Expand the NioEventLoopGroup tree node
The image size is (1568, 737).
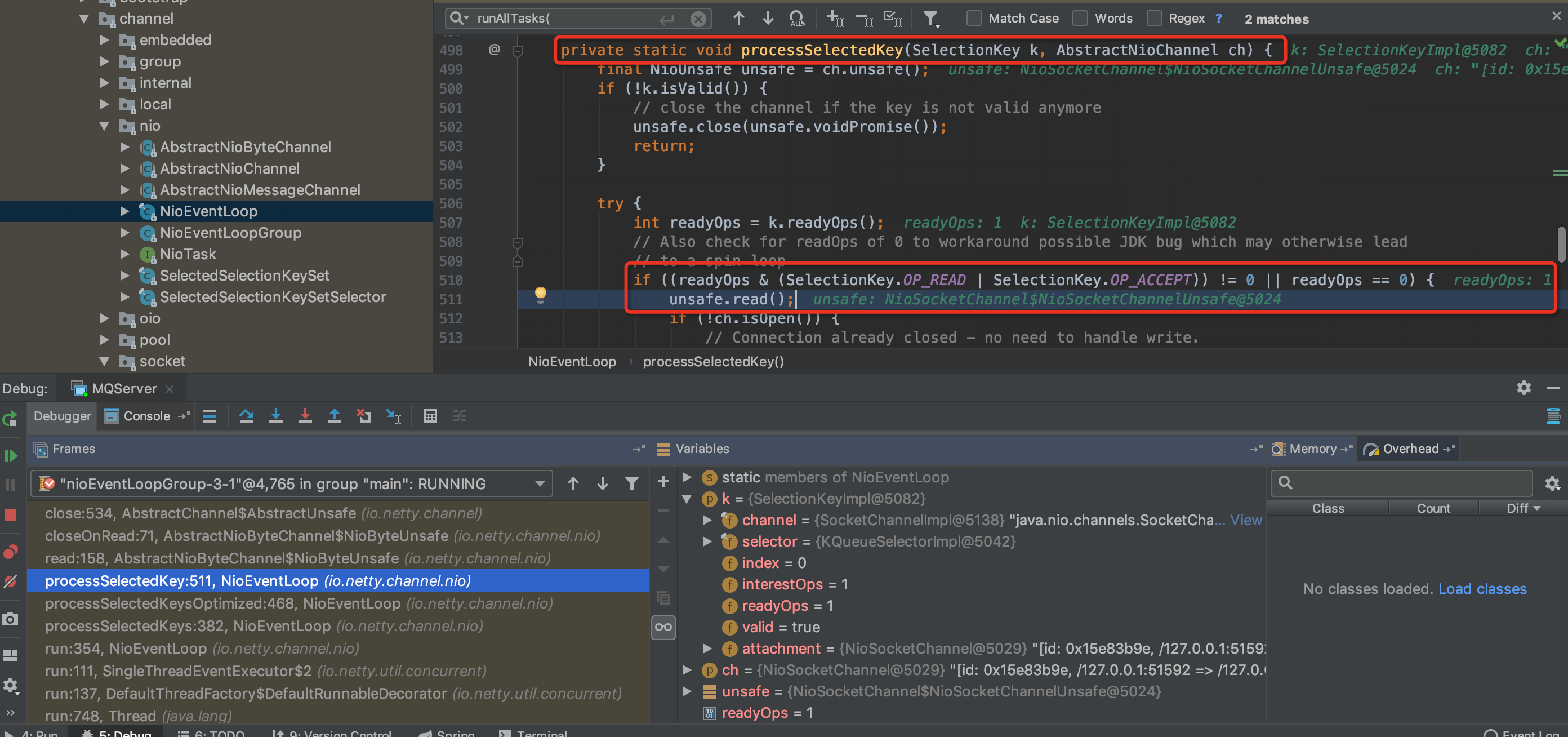(x=125, y=233)
